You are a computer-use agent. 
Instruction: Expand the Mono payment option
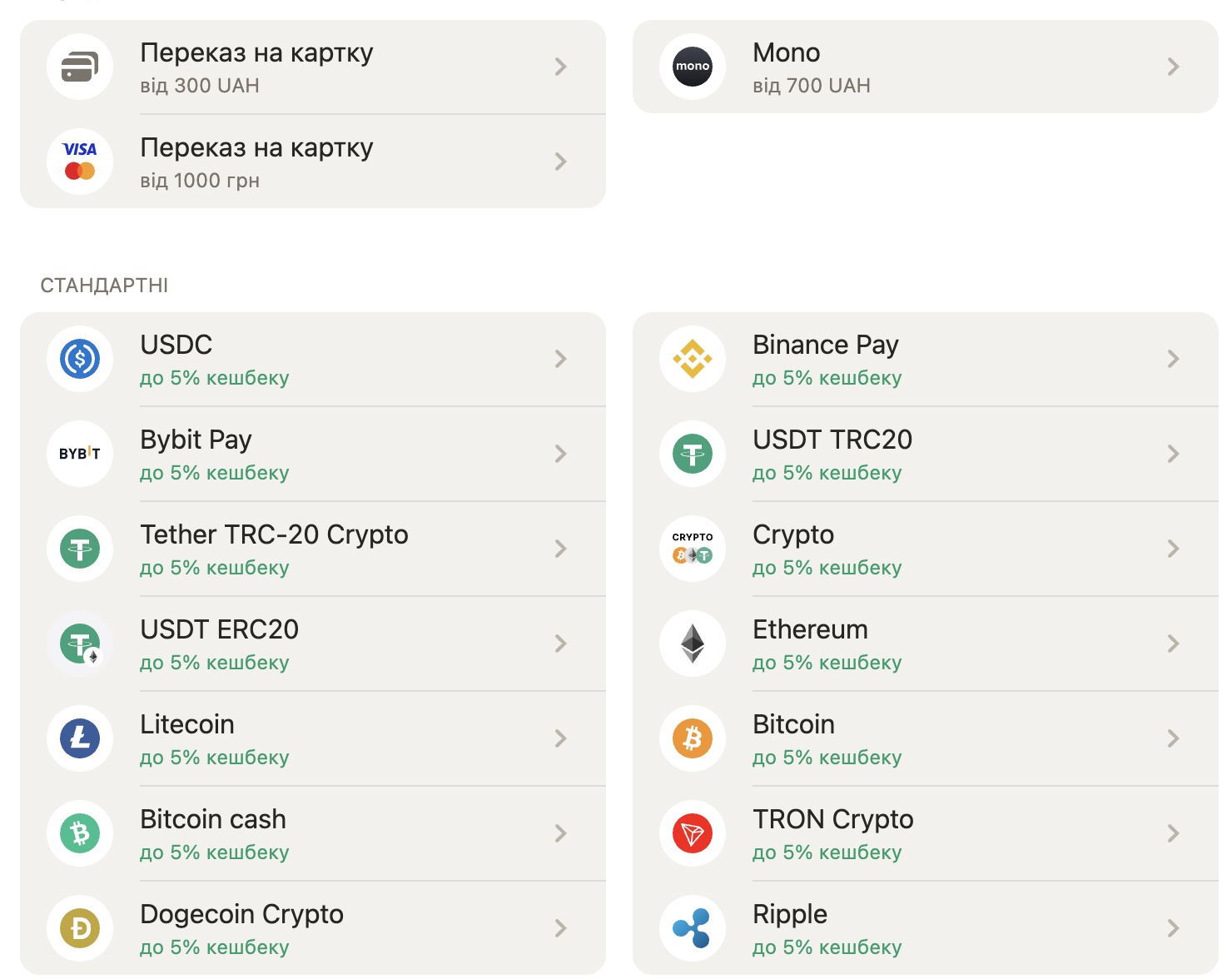click(1174, 67)
